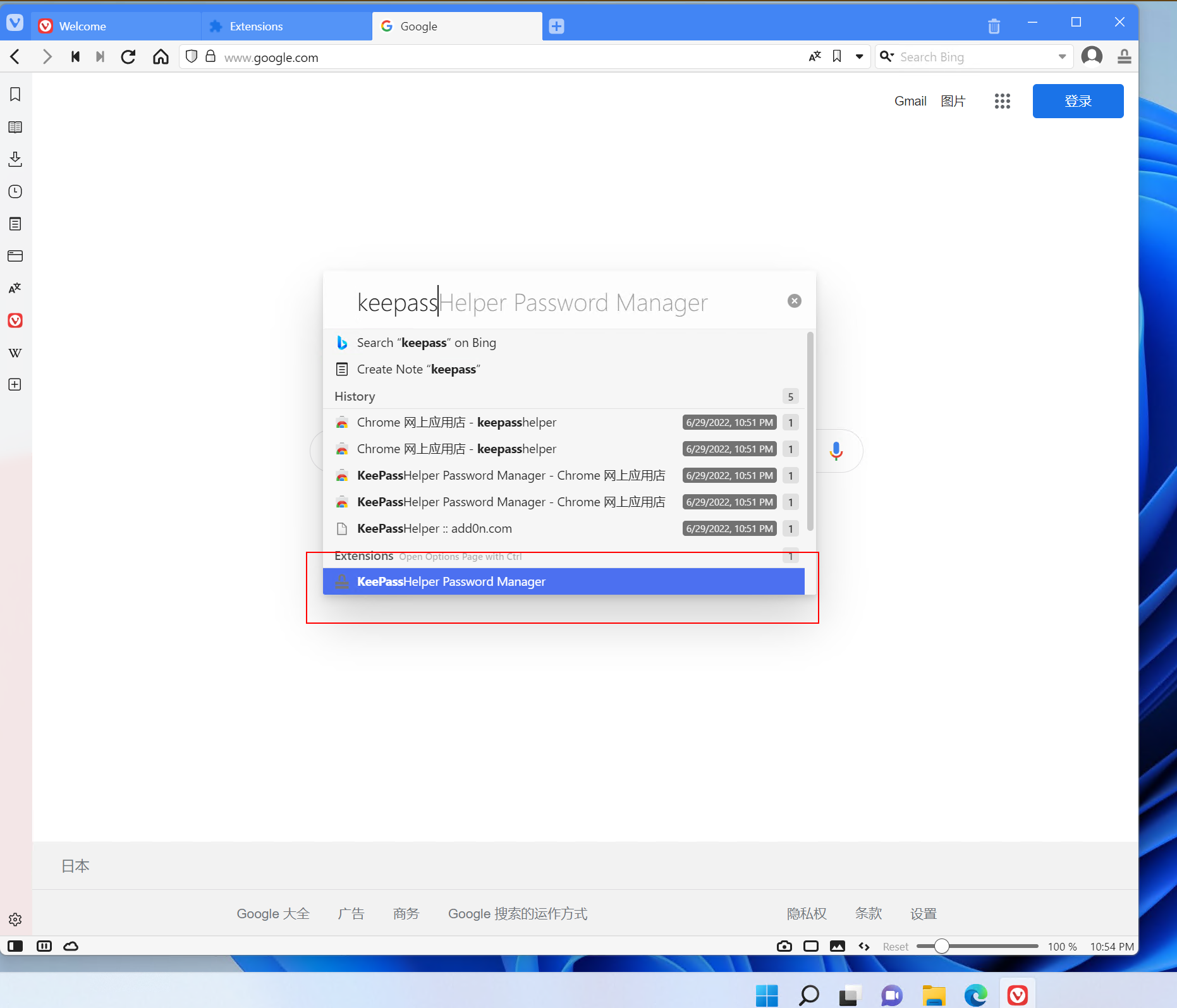Open Windows taskbar search
Screen dimensions: 1177x1008
pyautogui.click(x=808, y=995)
